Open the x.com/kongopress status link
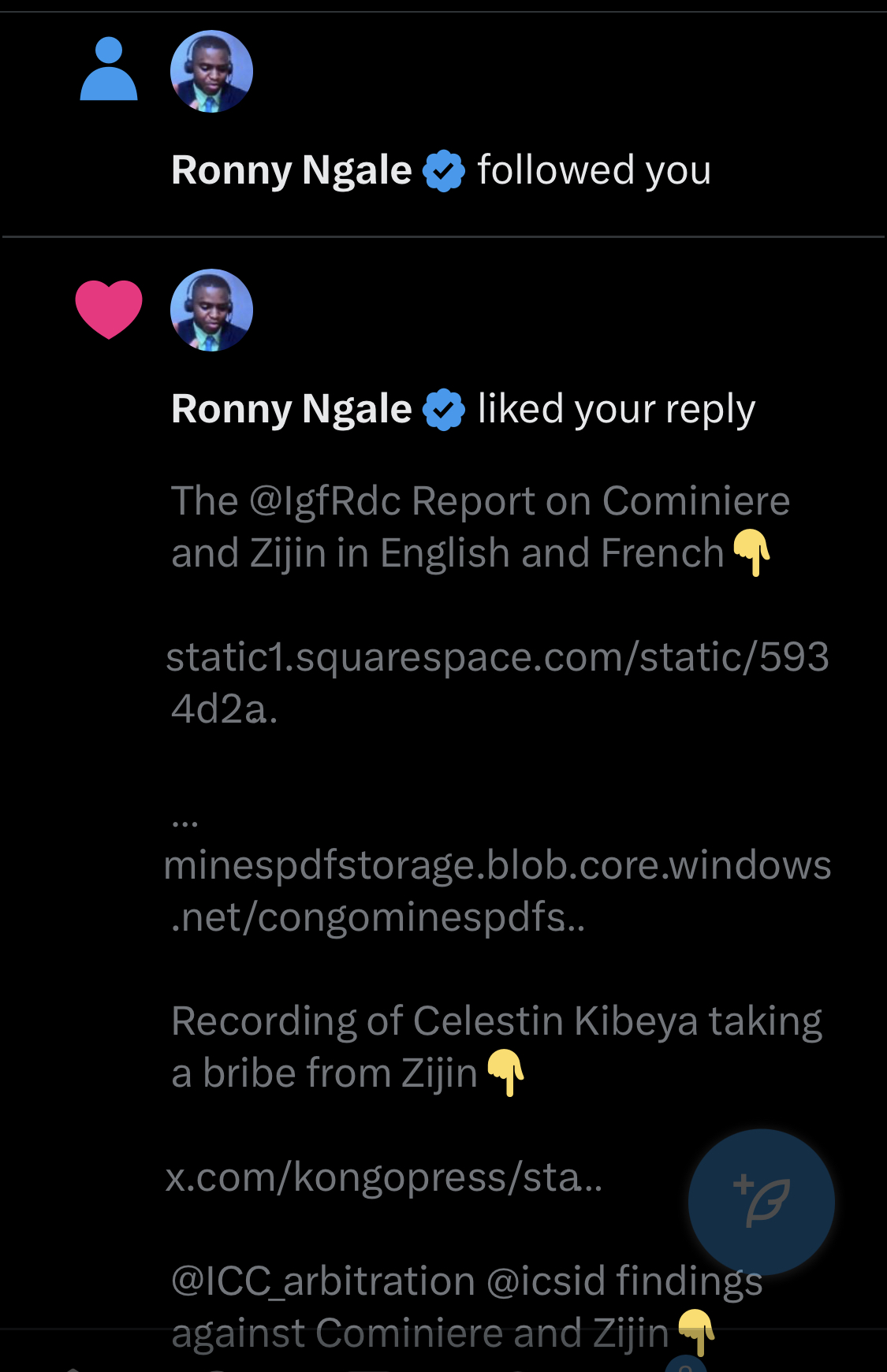This screenshot has height=1372, width=887. click(x=383, y=1177)
